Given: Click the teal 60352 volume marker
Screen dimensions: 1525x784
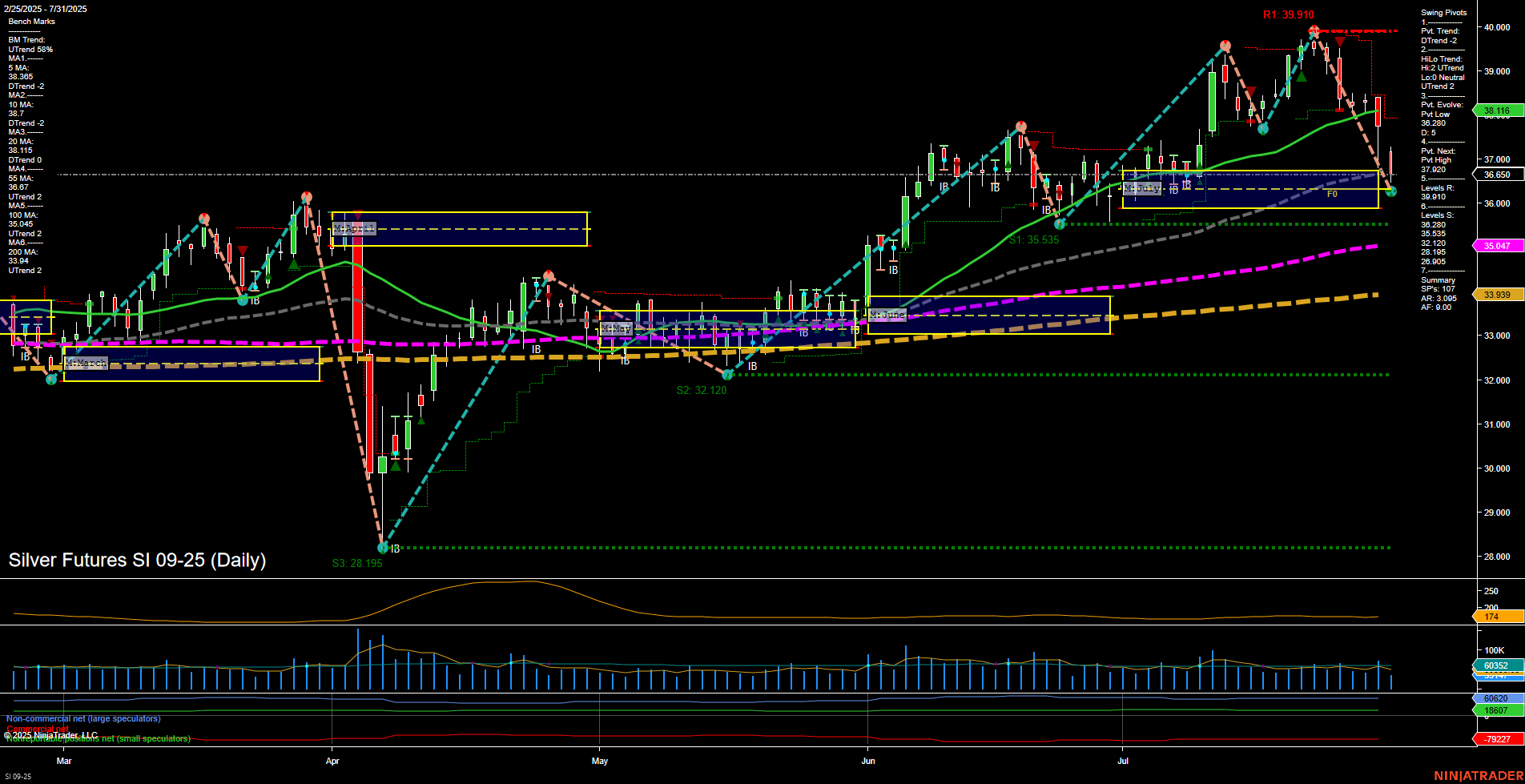Looking at the screenshot, I should coord(1497,665).
